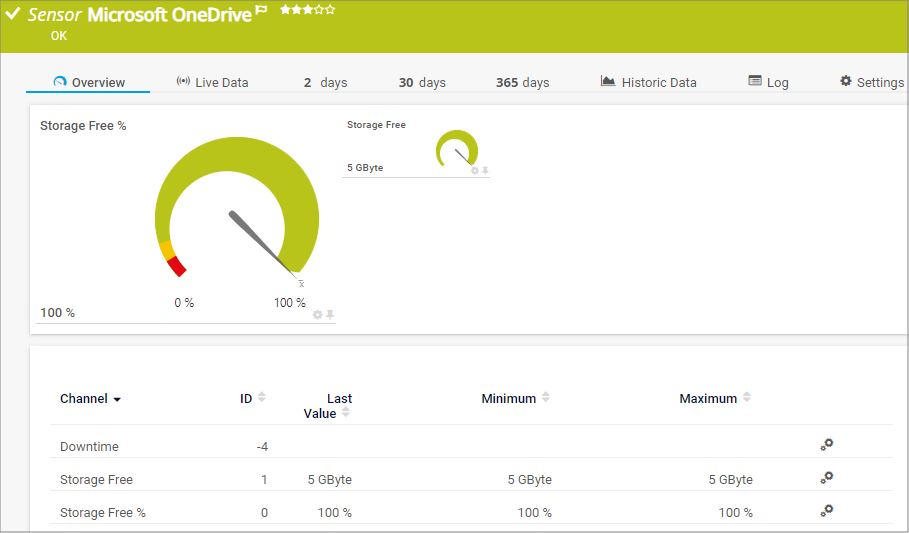Open channel settings for Storage Free % row

coord(826,511)
